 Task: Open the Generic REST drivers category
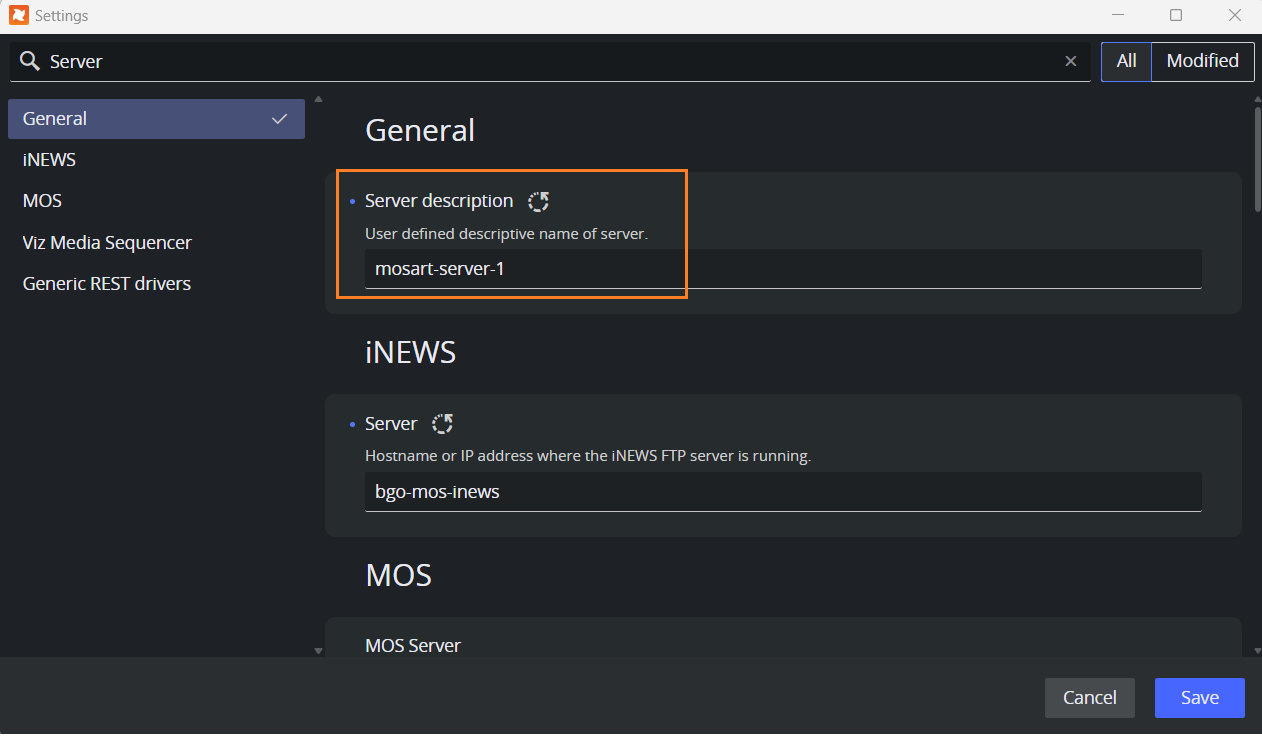[107, 284]
